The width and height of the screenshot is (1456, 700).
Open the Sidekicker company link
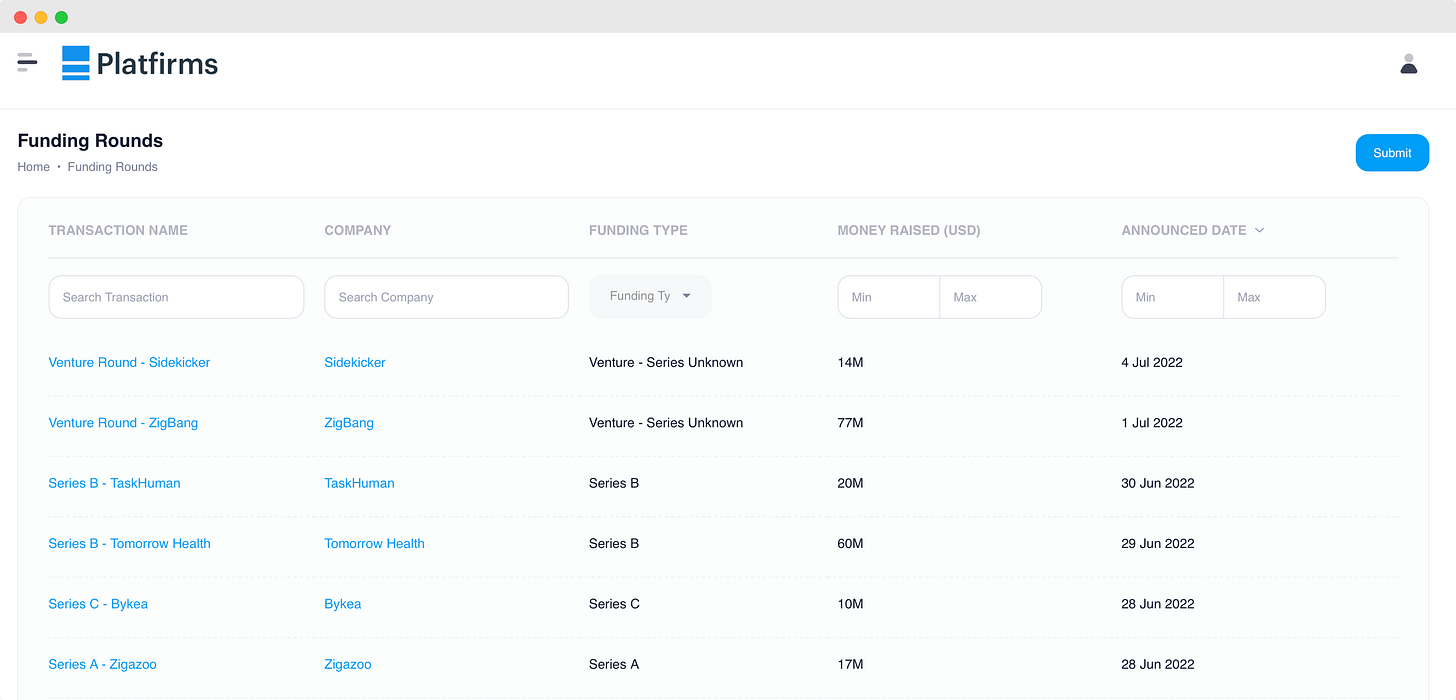click(355, 362)
